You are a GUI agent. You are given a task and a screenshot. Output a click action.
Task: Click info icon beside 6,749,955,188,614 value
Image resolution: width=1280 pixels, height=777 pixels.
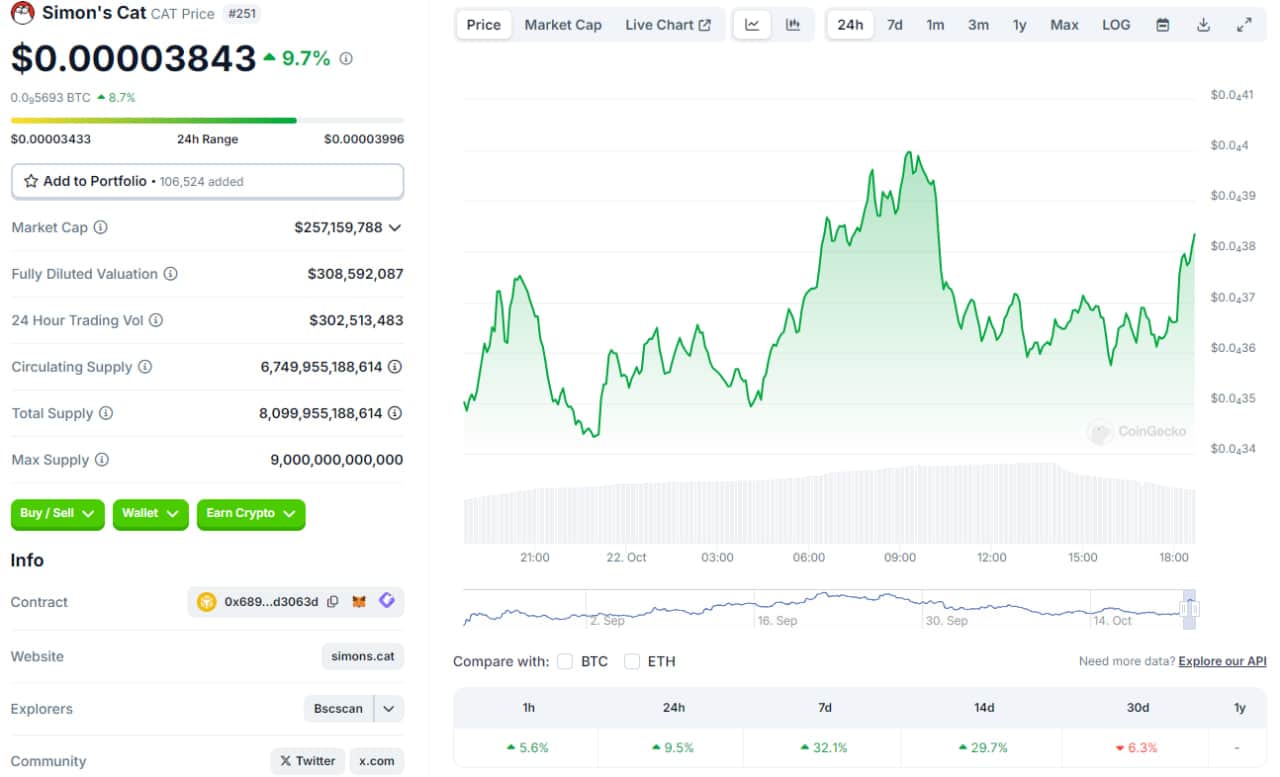(395, 367)
